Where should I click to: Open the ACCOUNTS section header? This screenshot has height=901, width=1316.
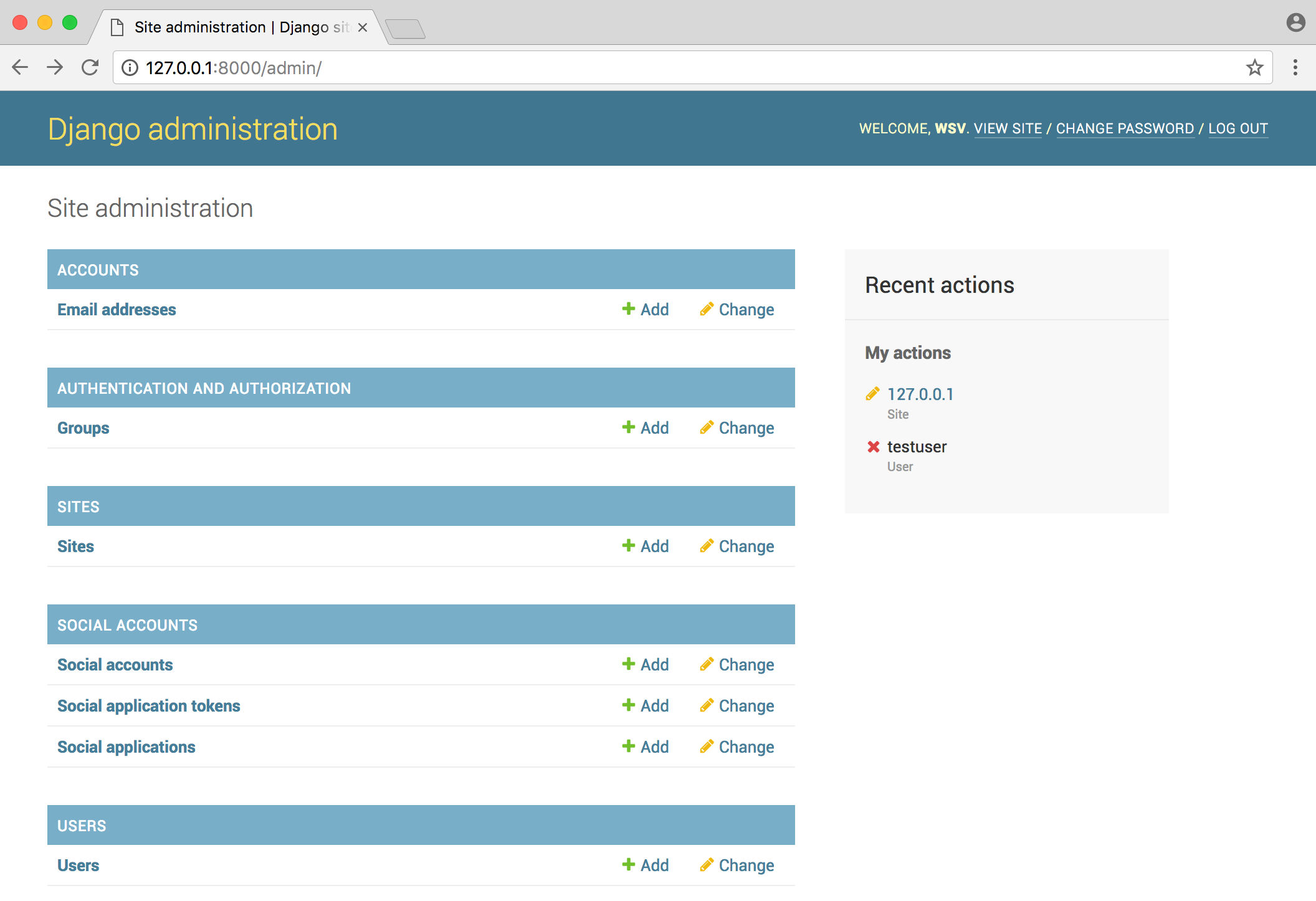98,270
